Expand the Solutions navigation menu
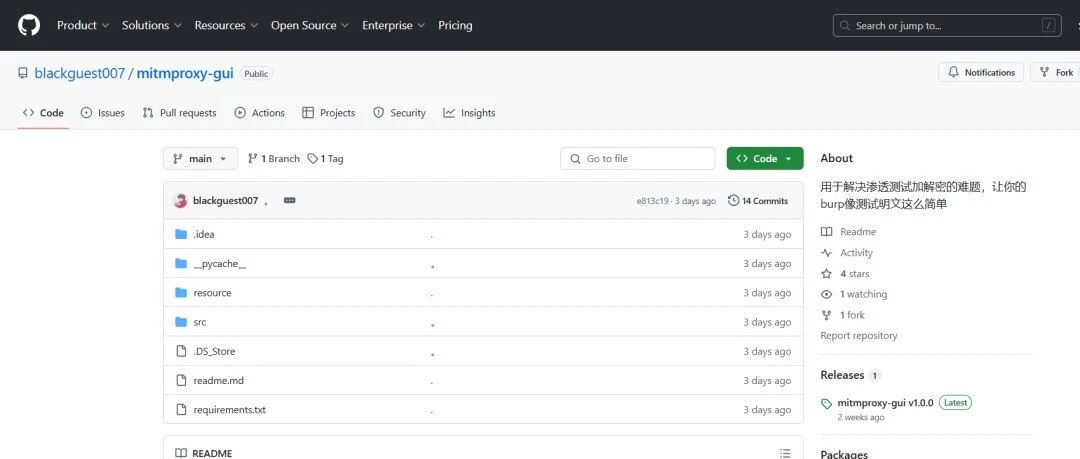The width and height of the screenshot is (1080, 459). [152, 26]
